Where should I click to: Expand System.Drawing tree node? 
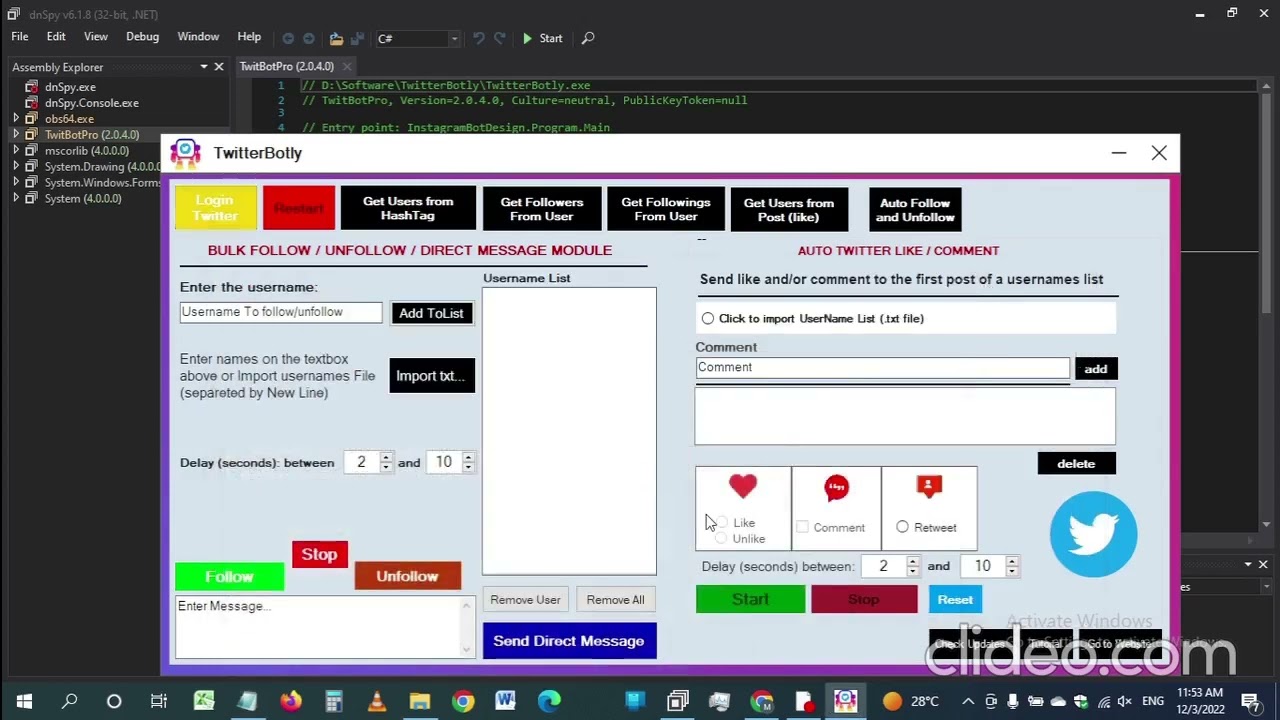coord(16,167)
